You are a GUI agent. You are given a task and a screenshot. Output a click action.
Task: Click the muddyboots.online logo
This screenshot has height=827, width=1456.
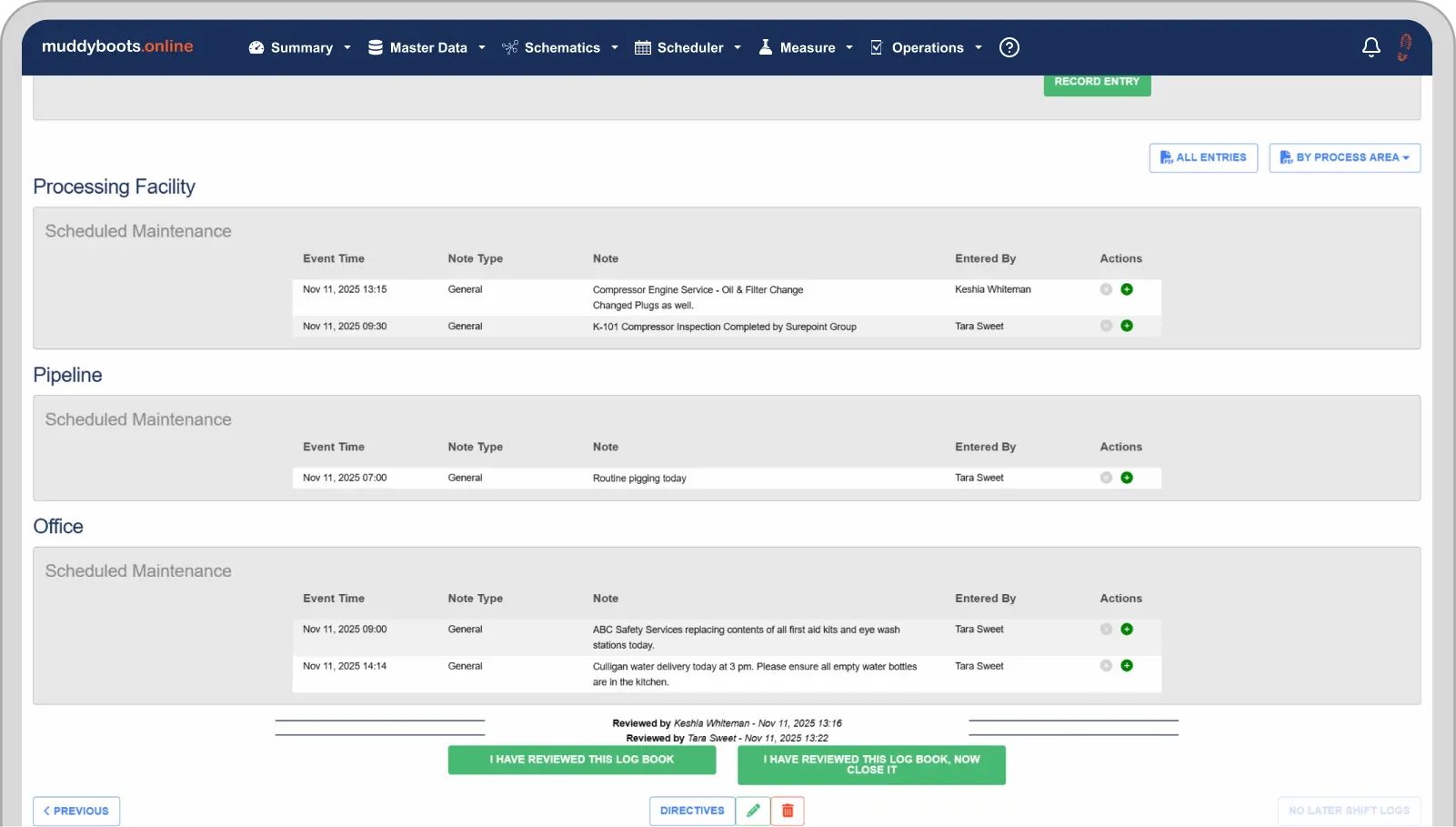click(x=117, y=46)
